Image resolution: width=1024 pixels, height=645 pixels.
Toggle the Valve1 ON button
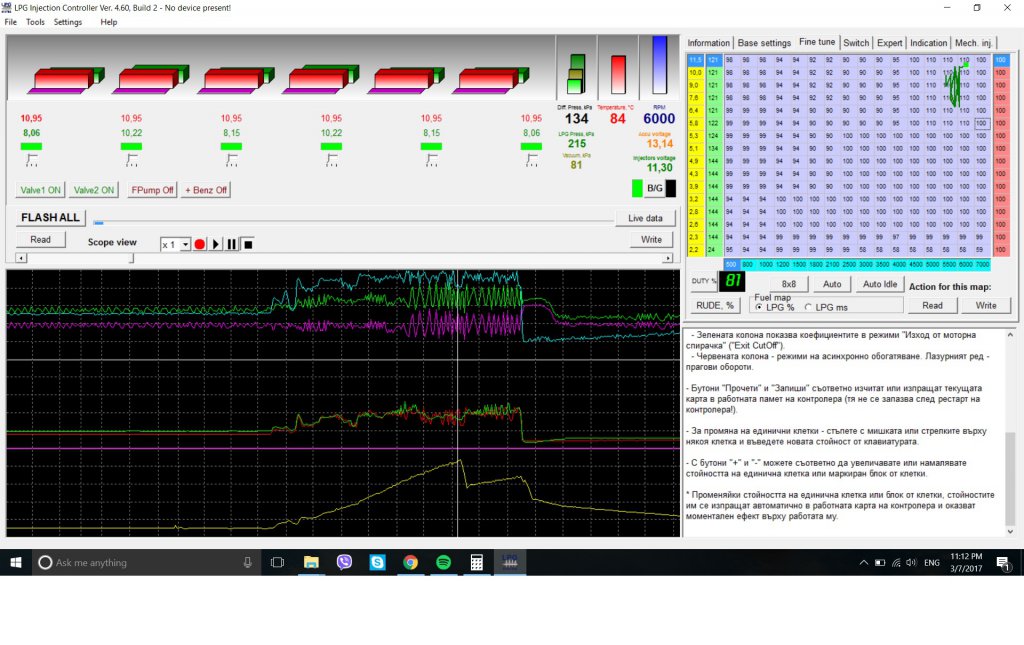[41, 190]
